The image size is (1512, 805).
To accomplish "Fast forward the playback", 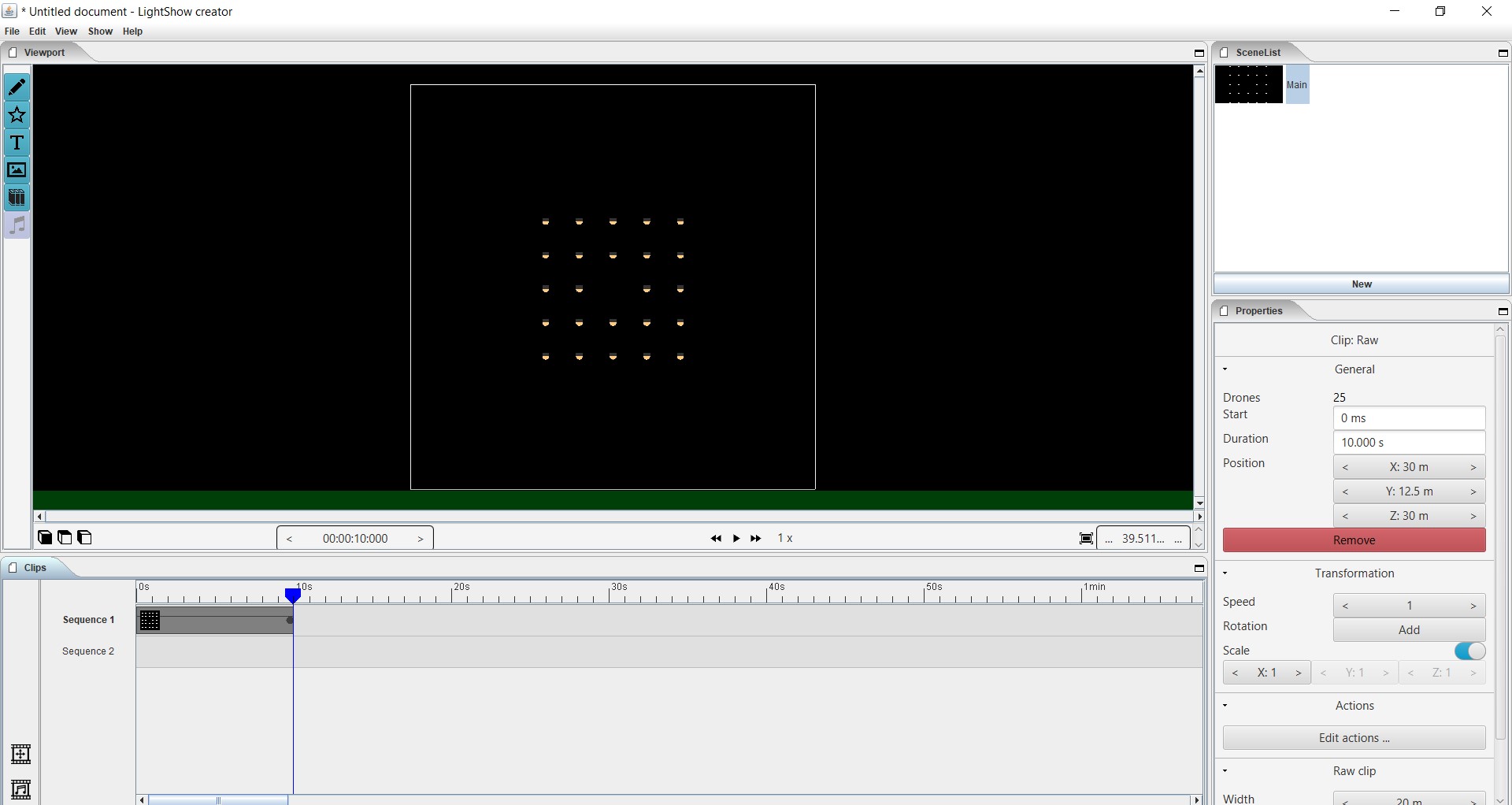I will click(756, 539).
